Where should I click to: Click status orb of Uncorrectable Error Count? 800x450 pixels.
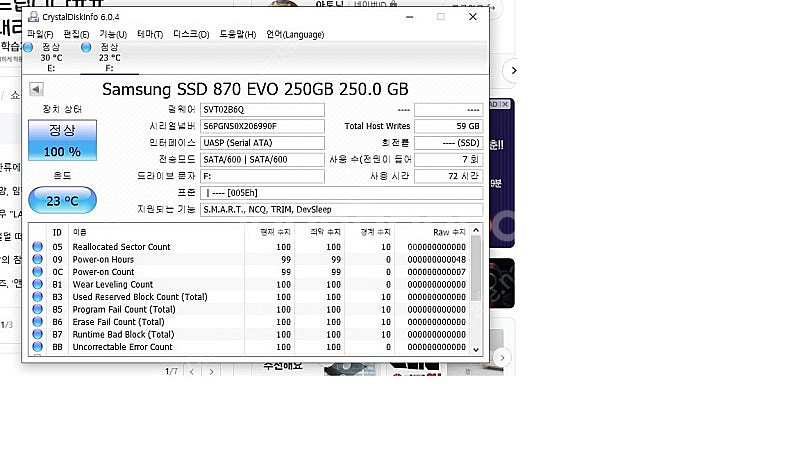tap(37, 346)
